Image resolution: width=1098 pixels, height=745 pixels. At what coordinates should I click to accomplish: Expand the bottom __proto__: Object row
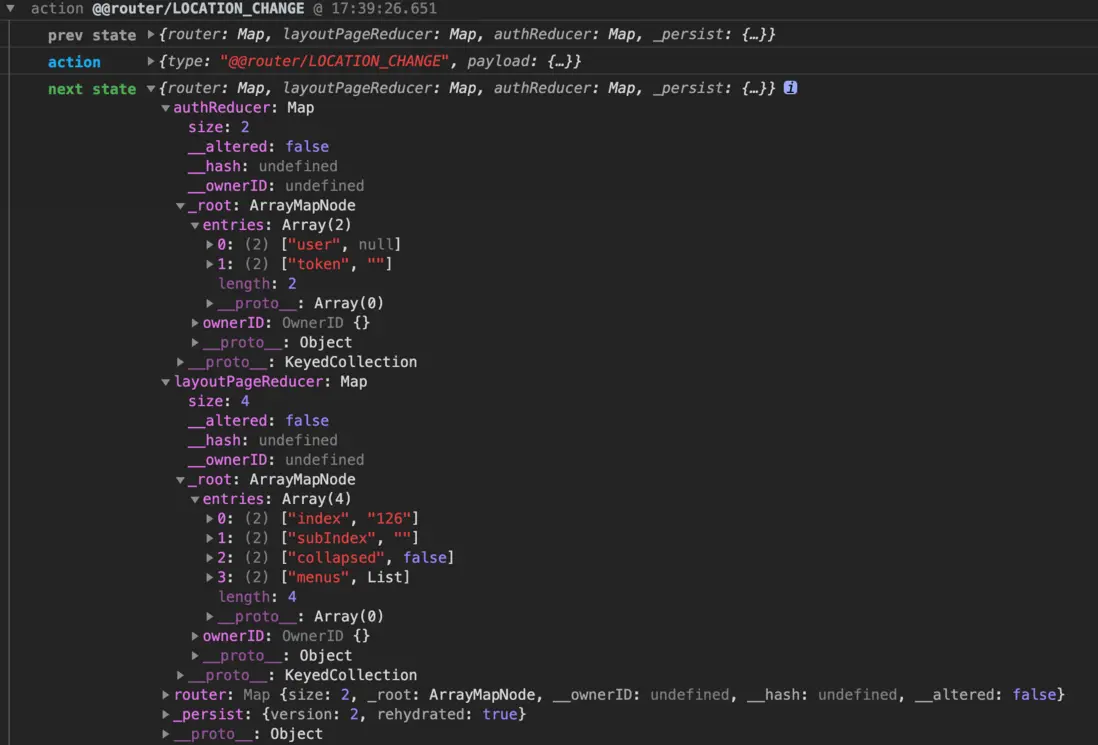point(166,734)
